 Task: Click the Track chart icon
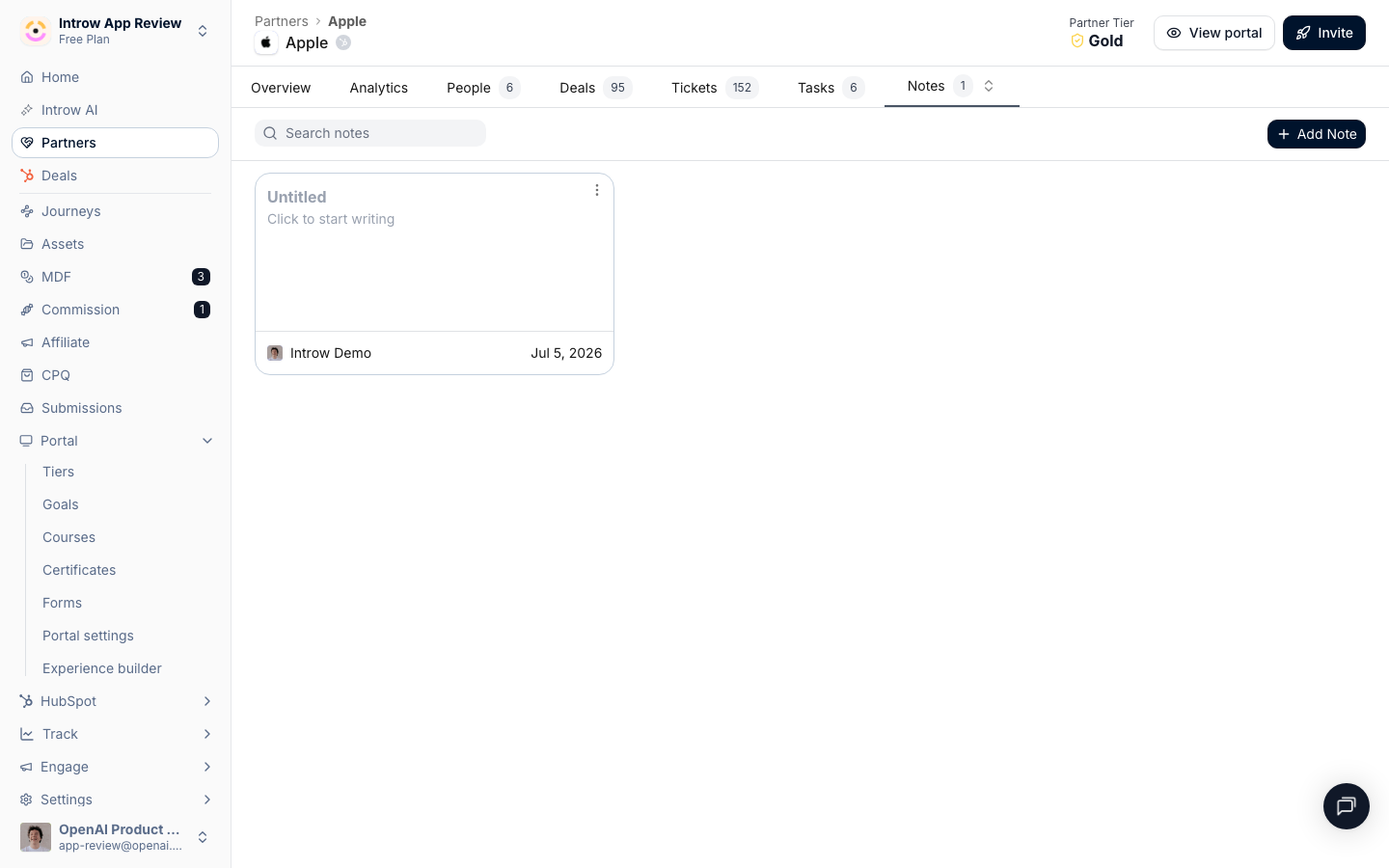click(x=26, y=734)
